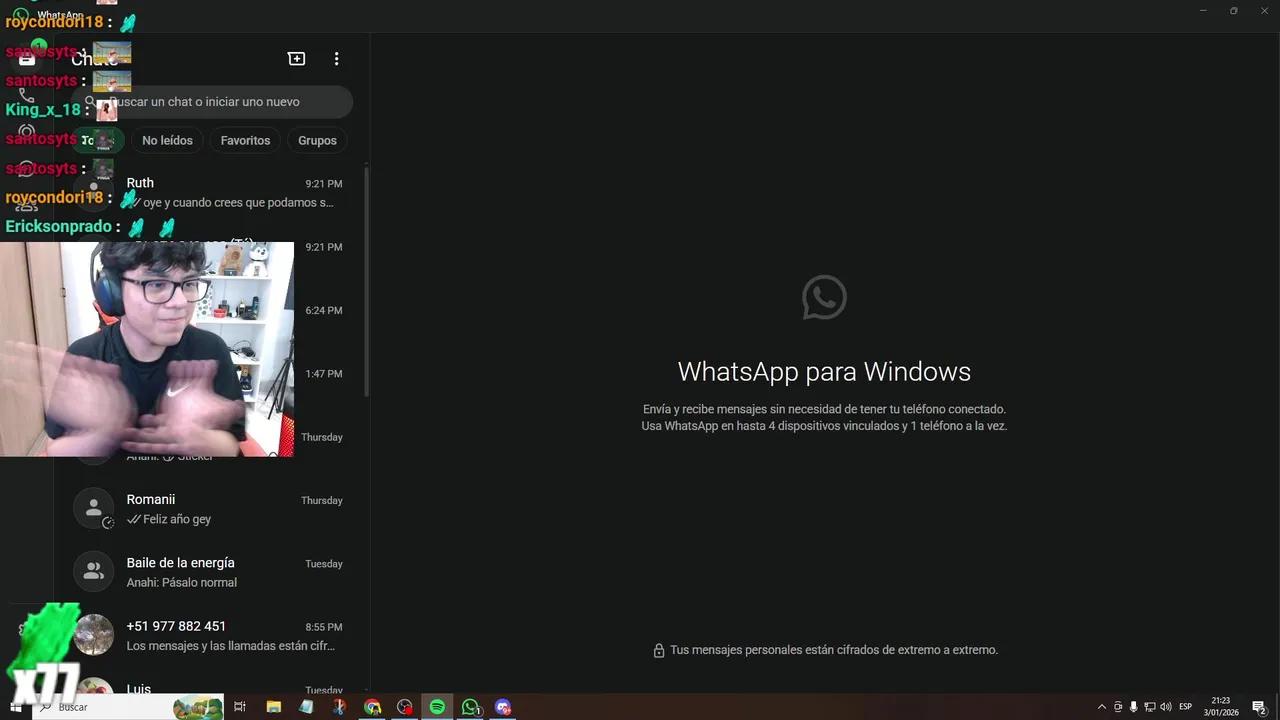Open File Explorer from the taskbar

click(273, 707)
